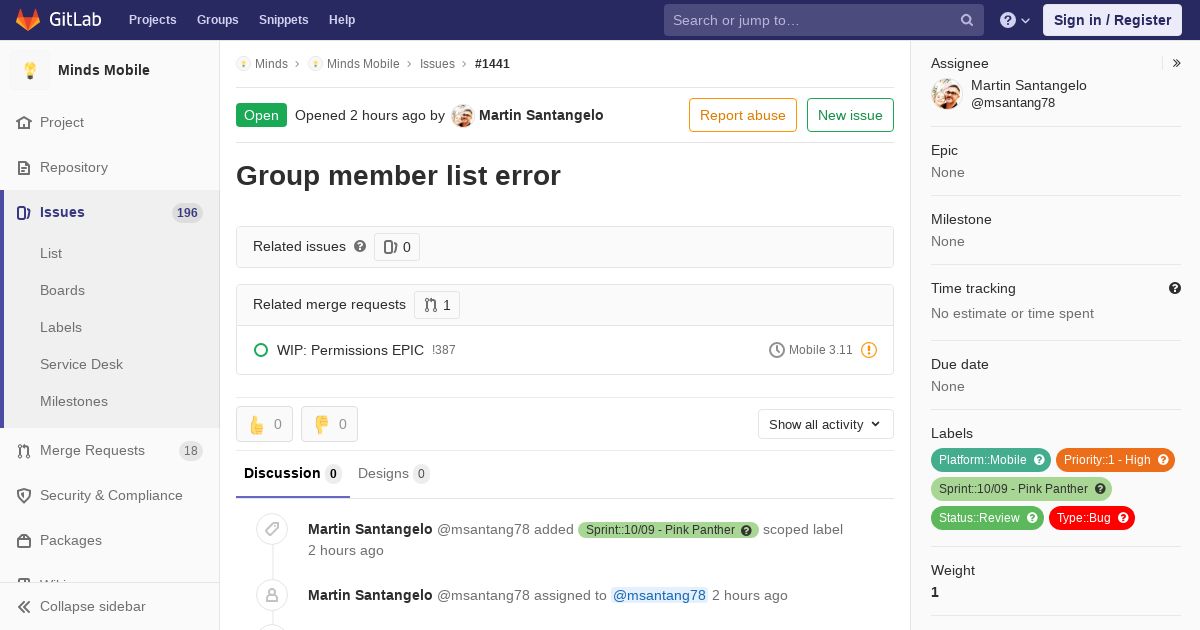Viewport: 1200px width, 630px height.
Task: Click Time tracking help icon
Action: (x=1175, y=288)
